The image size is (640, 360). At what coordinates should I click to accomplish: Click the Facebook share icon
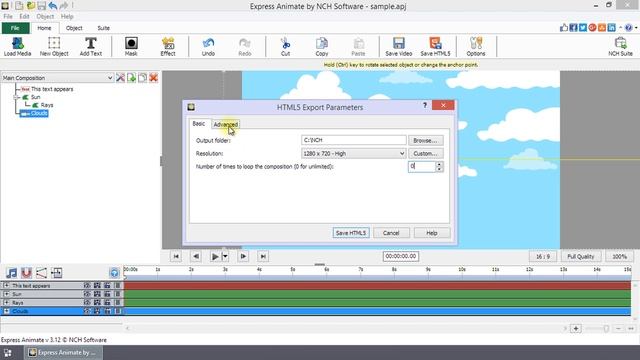point(573,27)
